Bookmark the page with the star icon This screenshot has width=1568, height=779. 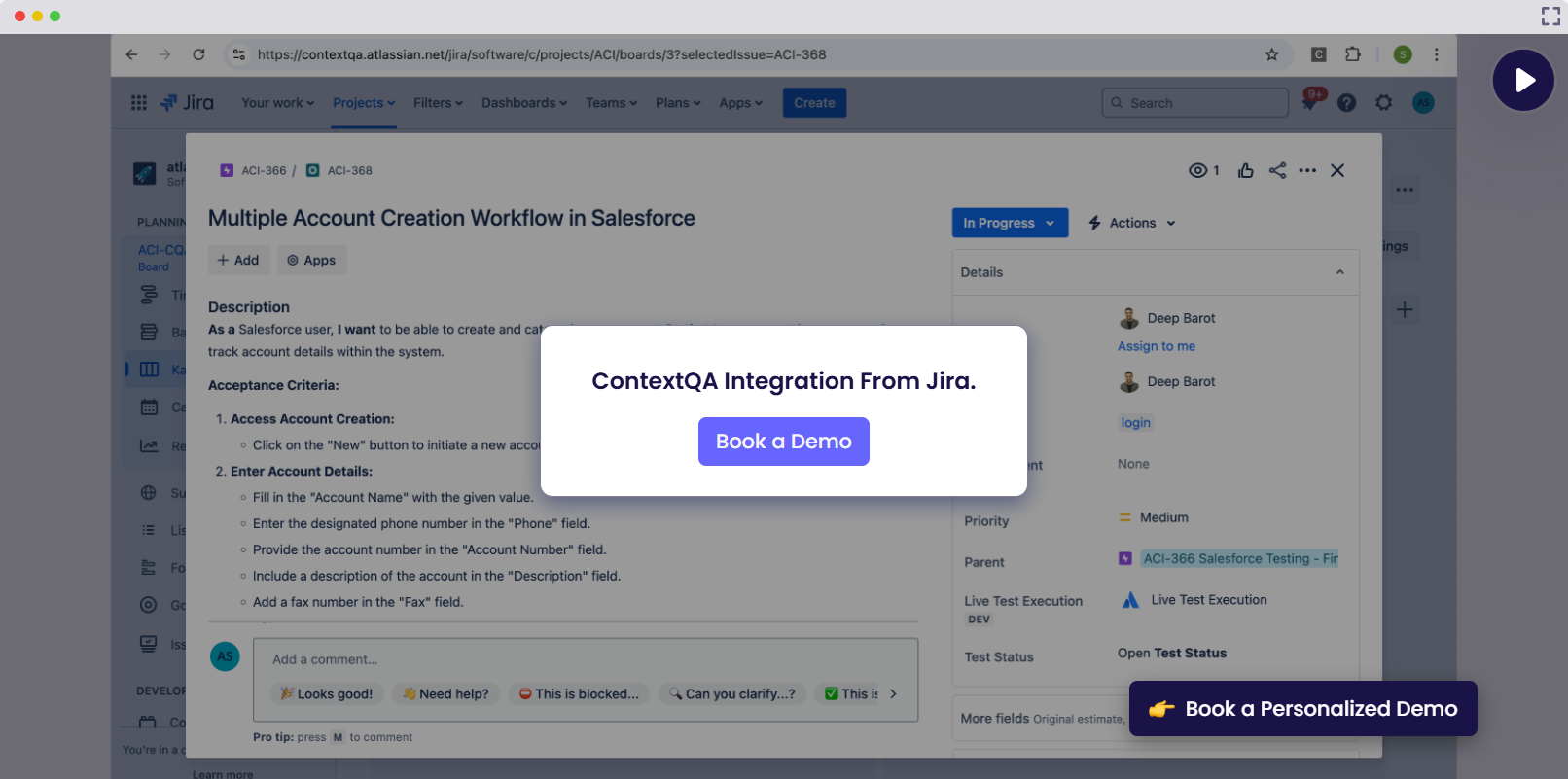click(1271, 54)
